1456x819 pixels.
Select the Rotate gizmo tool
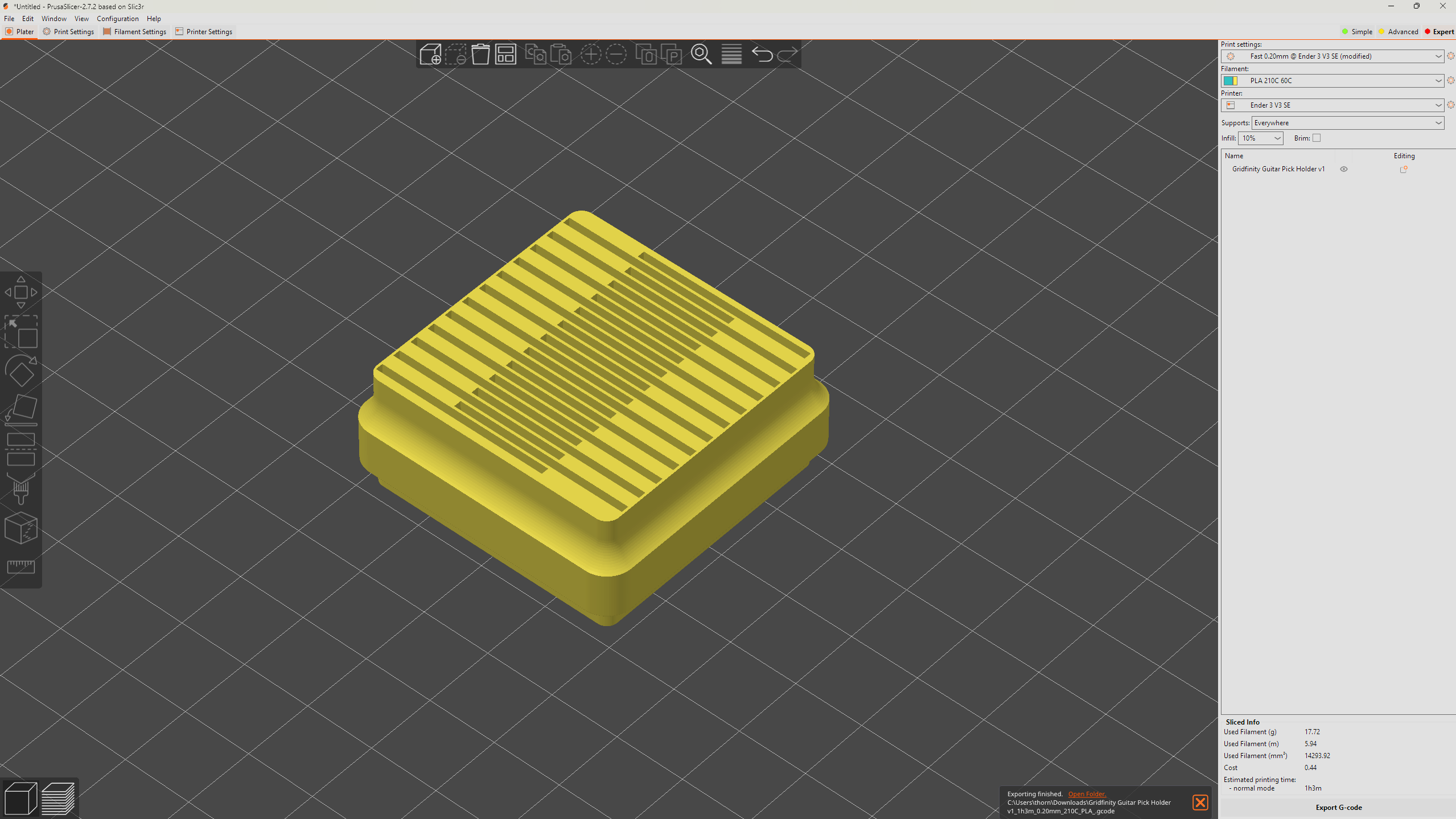click(21, 372)
